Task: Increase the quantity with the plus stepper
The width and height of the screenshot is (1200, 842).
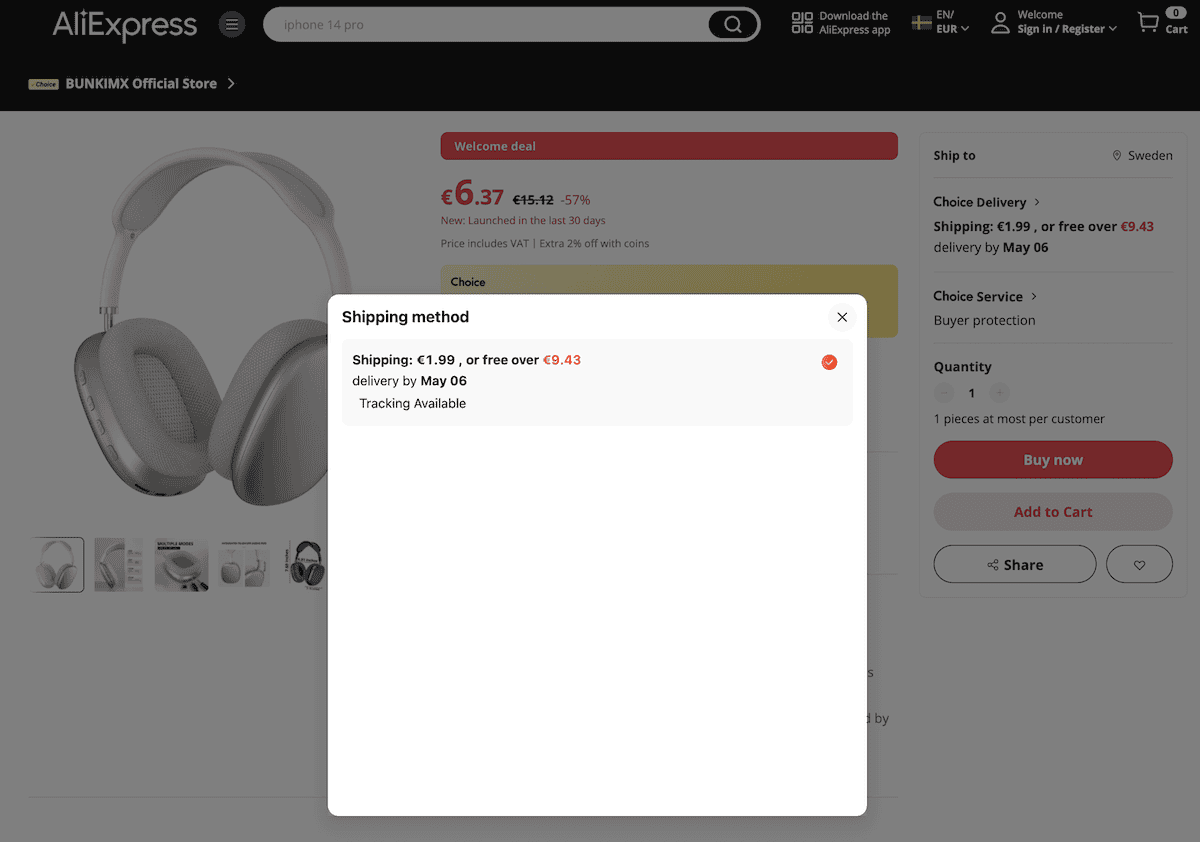Action: point(999,392)
